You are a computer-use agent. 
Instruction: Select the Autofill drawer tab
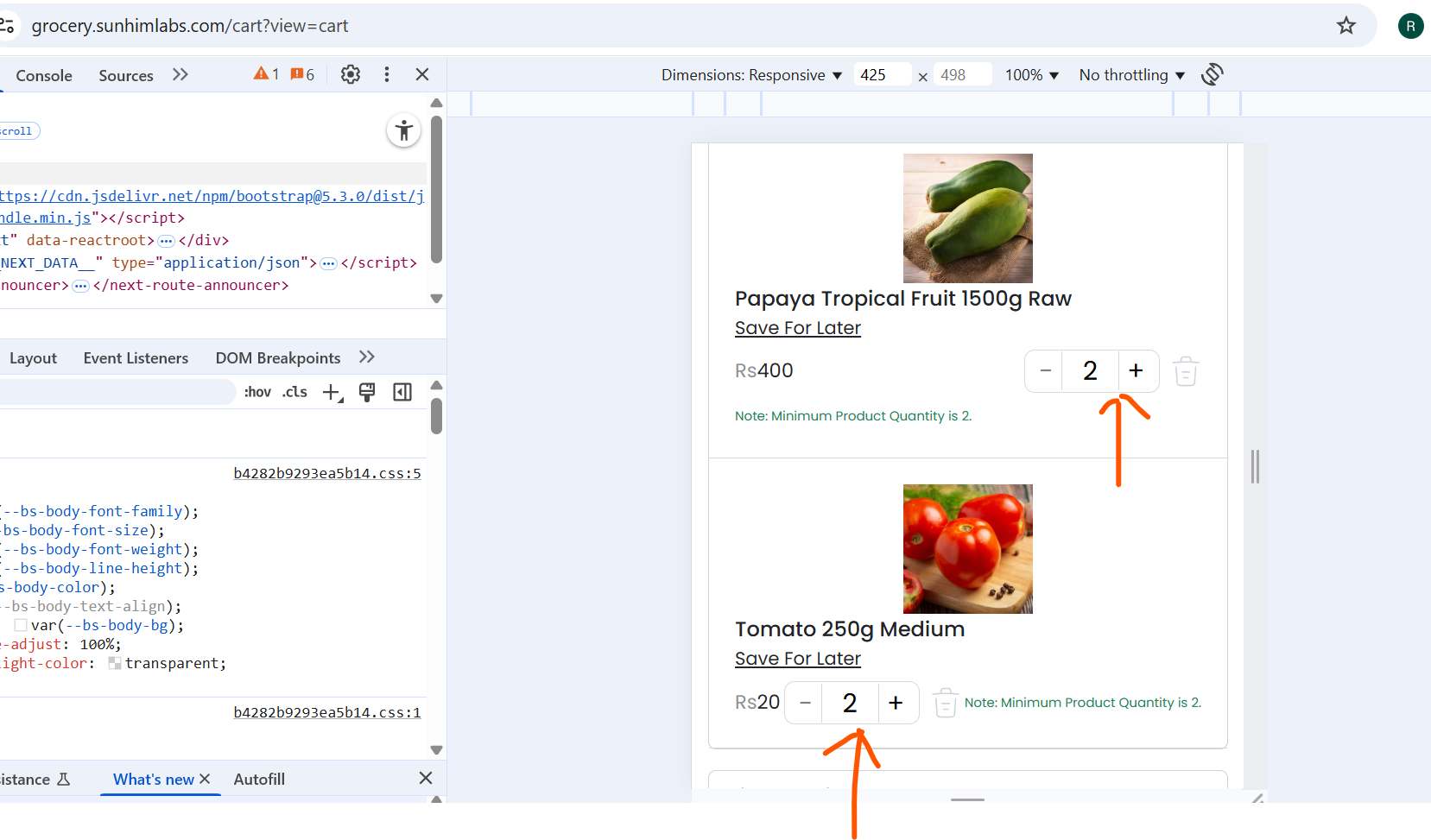pos(259,779)
